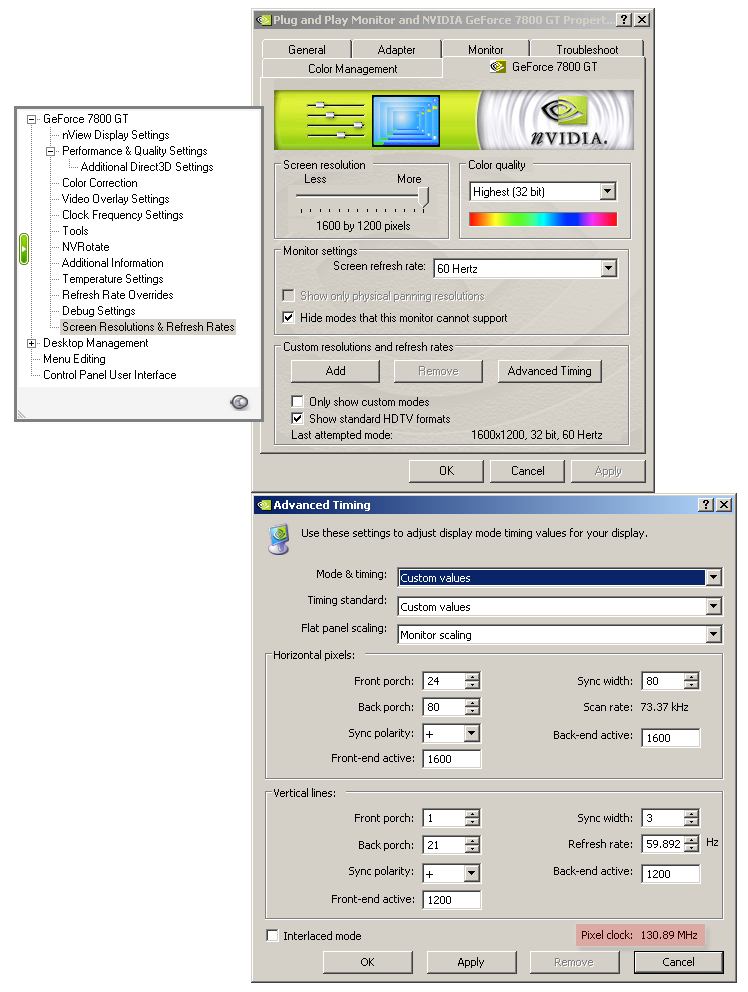This screenshot has height=992, width=748.
Task: Click Add custom resolution button
Action: (335, 371)
